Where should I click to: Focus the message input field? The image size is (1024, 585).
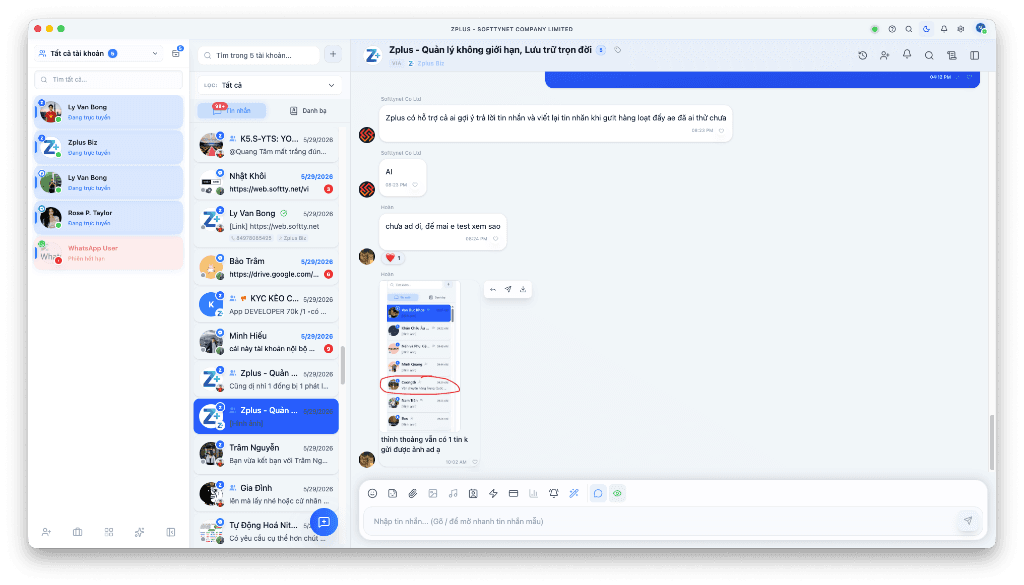(660, 521)
